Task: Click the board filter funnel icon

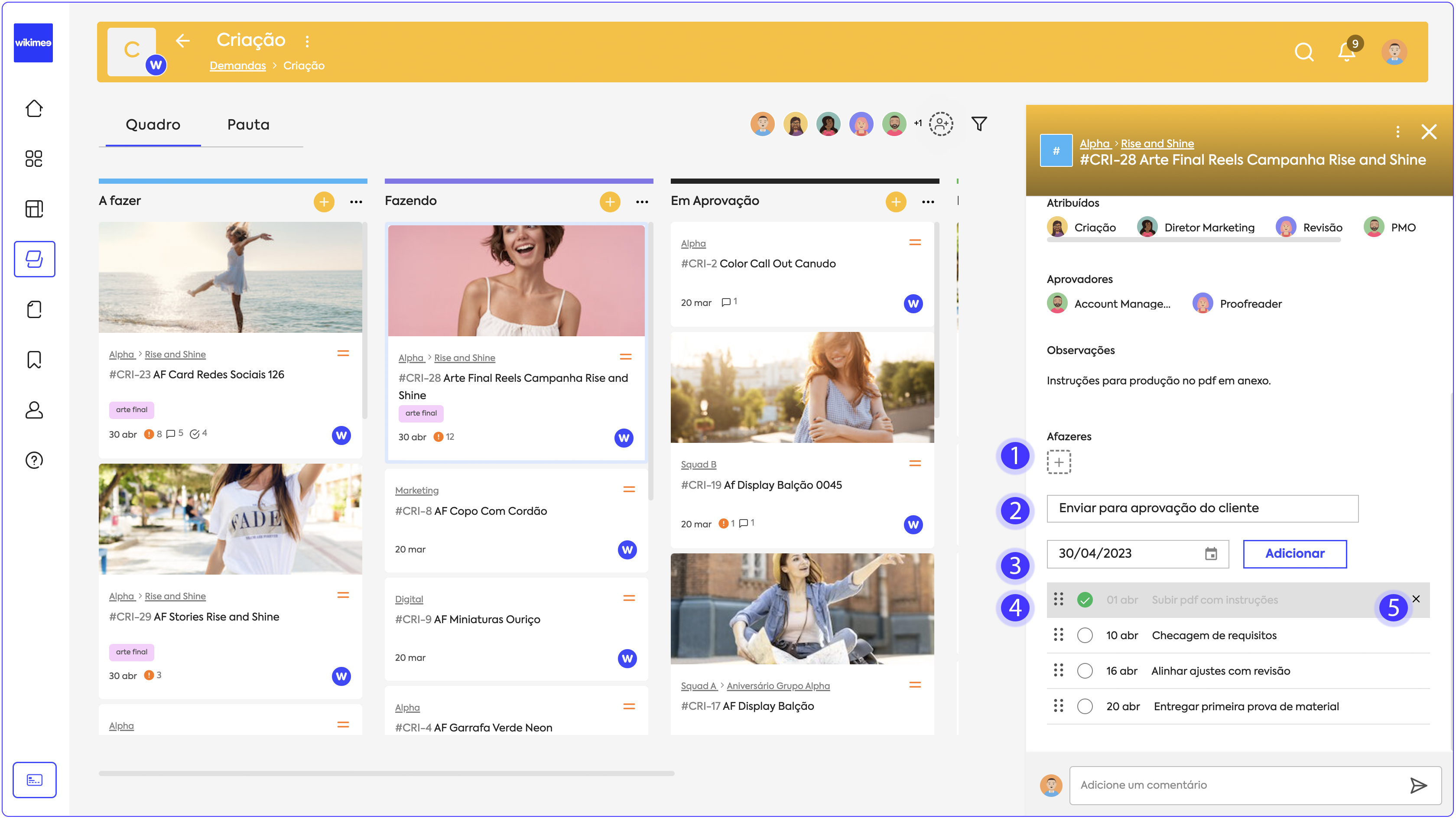Action: pos(979,124)
